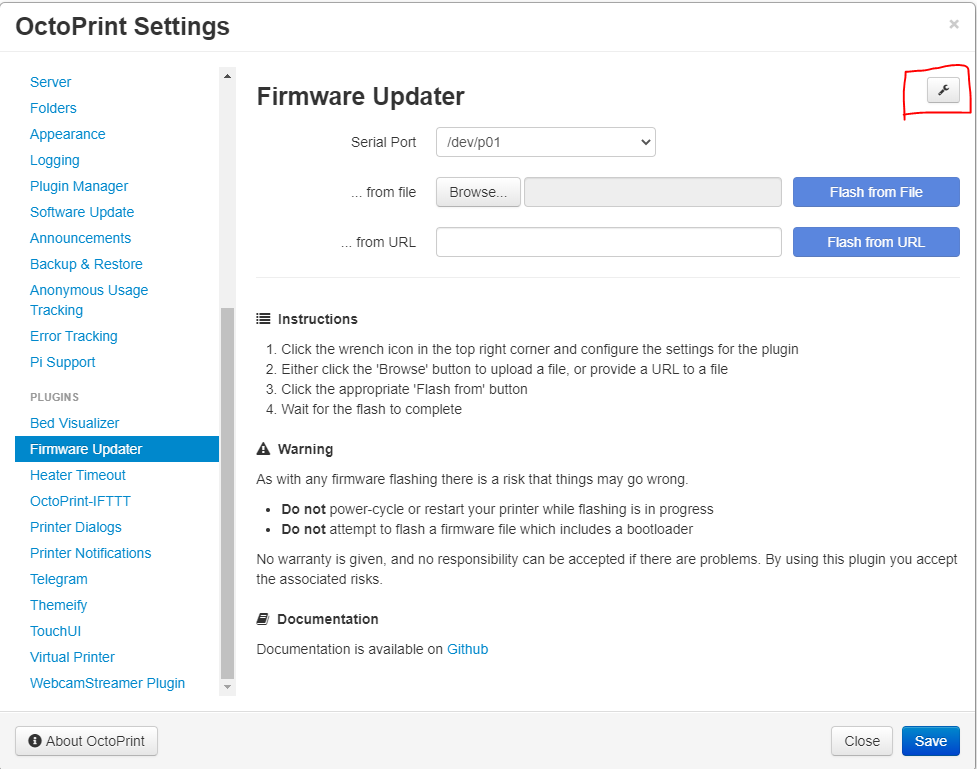
Task: Open the Github documentation link
Action: click(x=467, y=649)
